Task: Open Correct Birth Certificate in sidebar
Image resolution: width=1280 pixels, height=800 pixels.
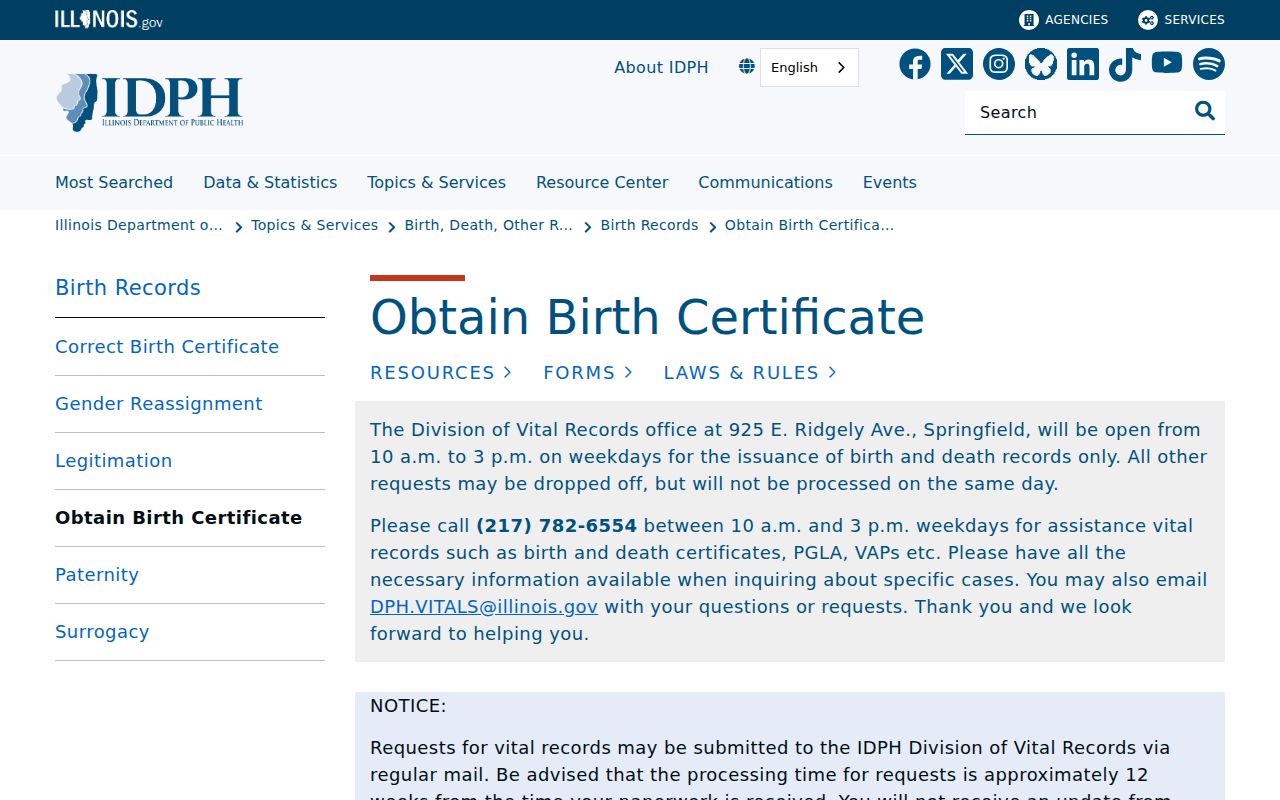Action: pos(167,347)
